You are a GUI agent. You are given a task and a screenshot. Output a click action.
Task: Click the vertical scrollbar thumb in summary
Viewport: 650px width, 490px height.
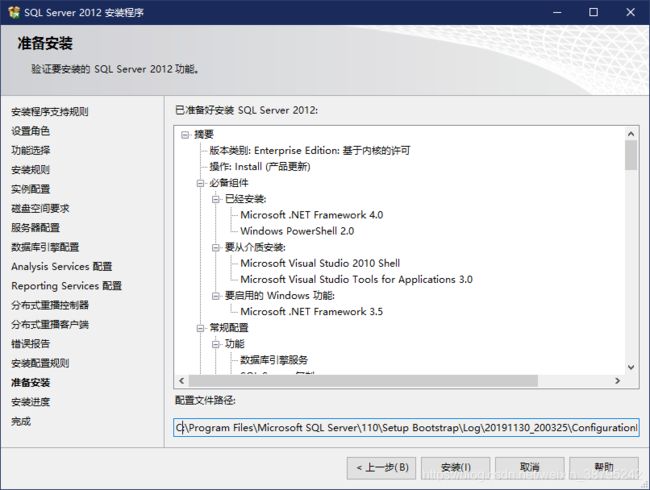click(x=631, y=155)
